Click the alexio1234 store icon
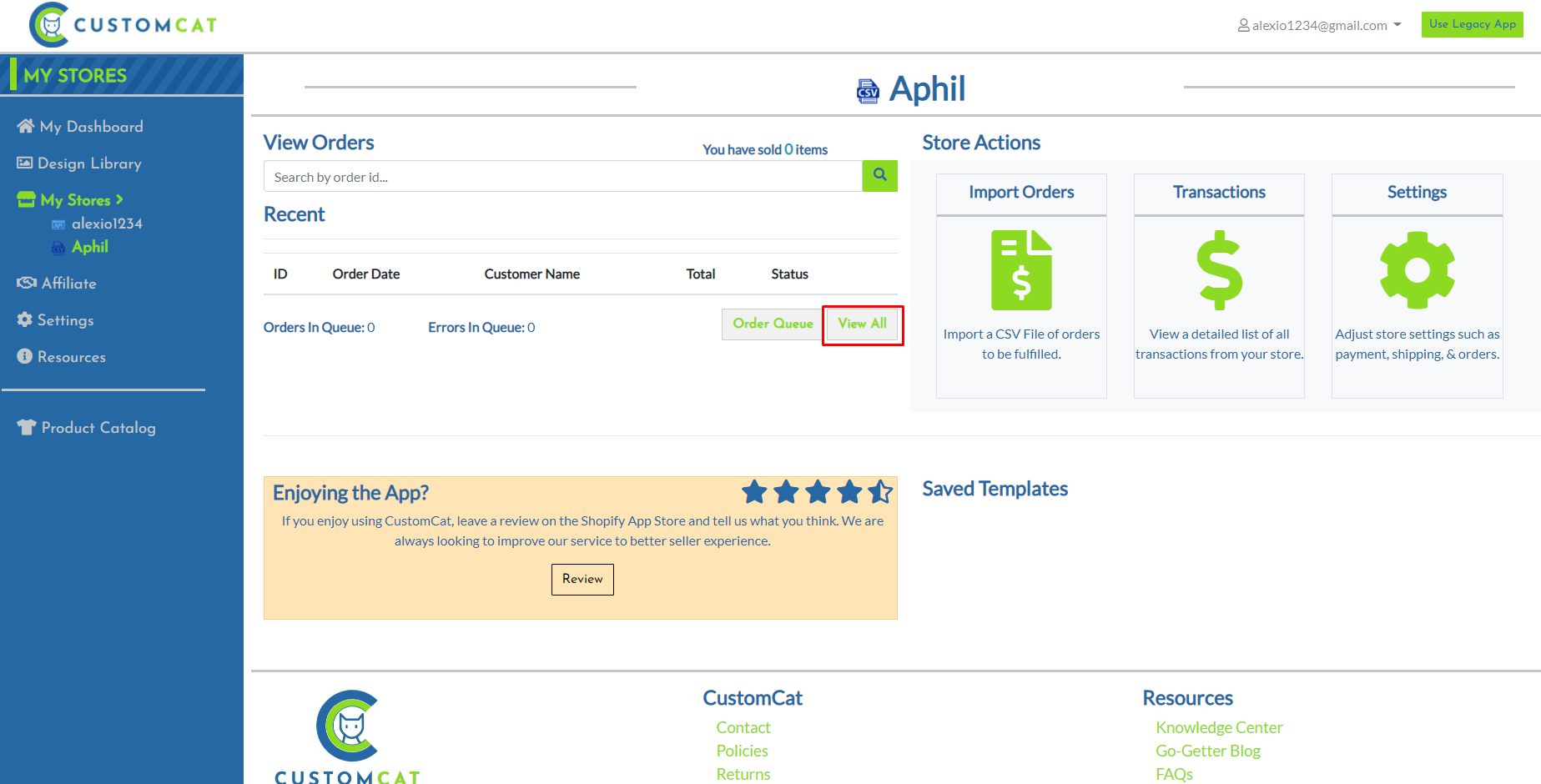The height and width of the screenshot is (784, 1541). (58, 224)
